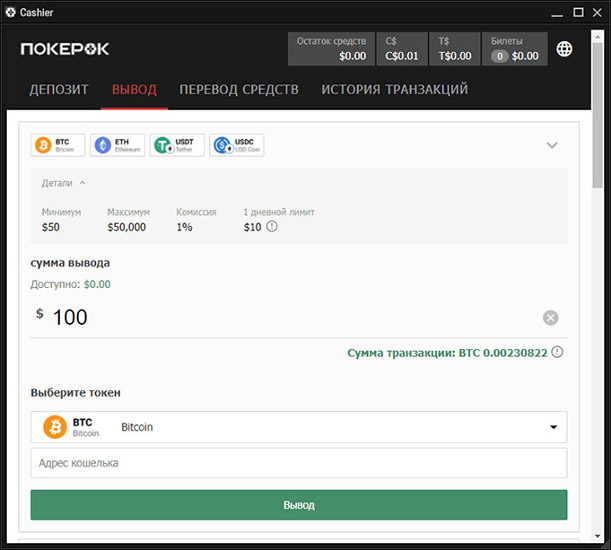Image resolution: width=611 pixels, height=550 pixels.
Task: Switch to the ВЫВОД tab
Action: (134, 90)
